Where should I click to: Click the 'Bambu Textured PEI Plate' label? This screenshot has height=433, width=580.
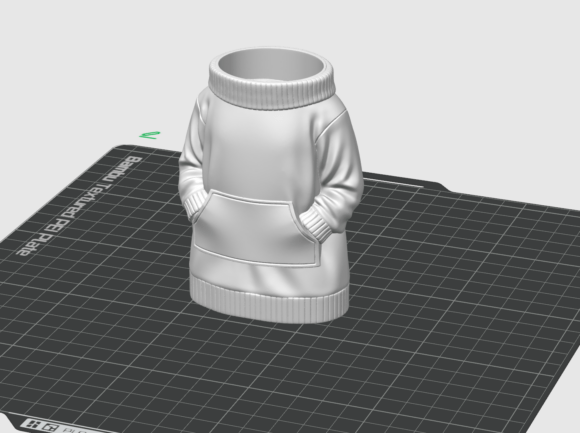point(80,206)
